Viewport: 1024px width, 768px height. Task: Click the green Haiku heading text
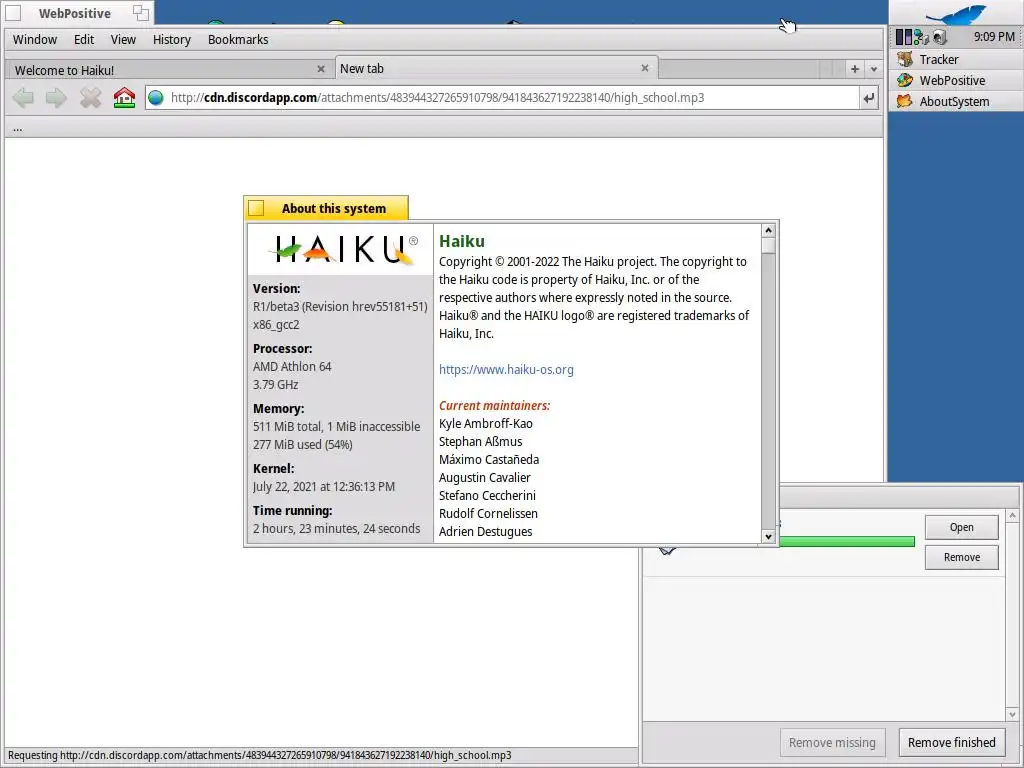pyautogui.click(x=462, y=242)
